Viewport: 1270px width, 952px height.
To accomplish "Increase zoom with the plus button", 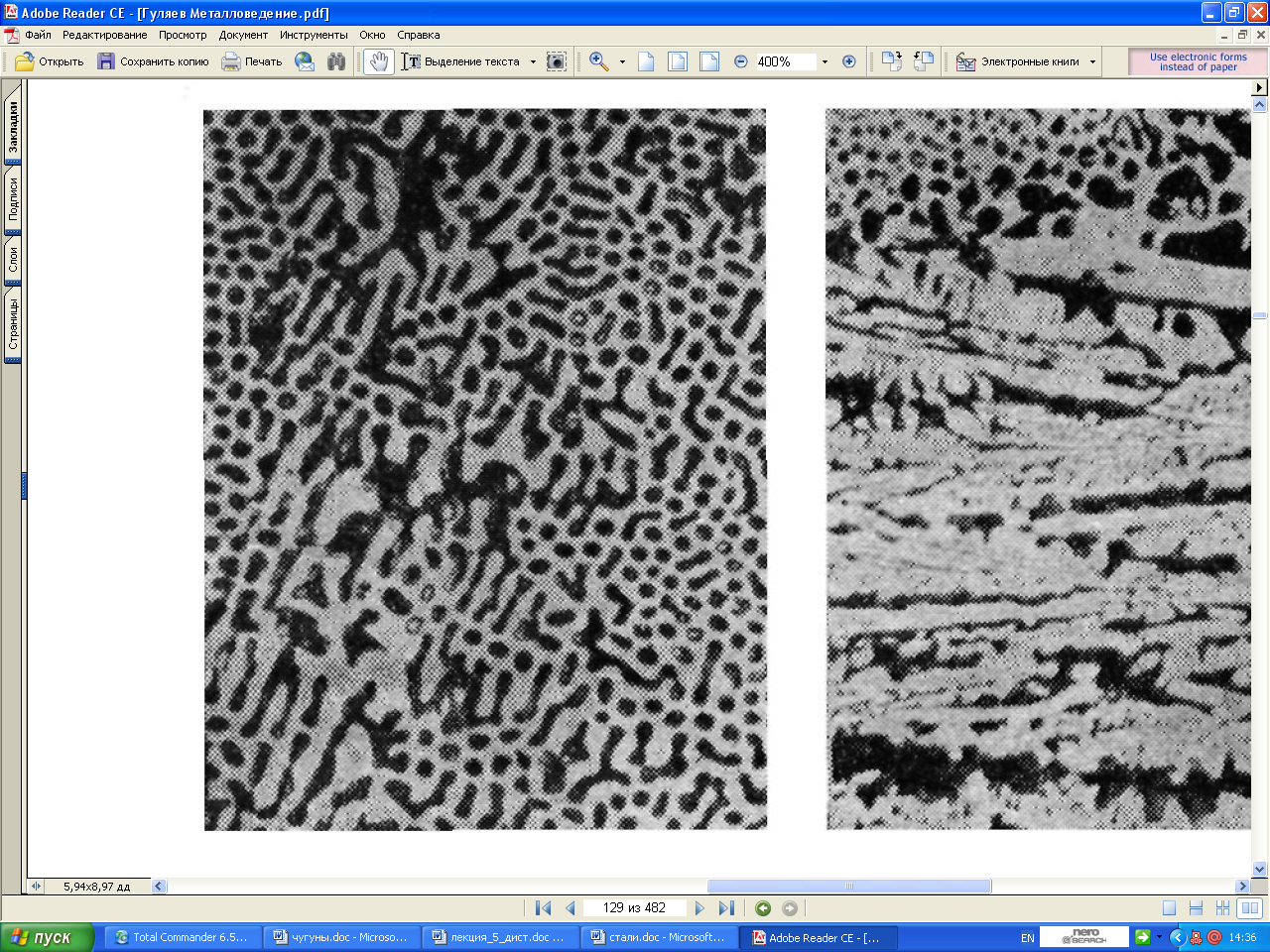I will coord(849,61).
